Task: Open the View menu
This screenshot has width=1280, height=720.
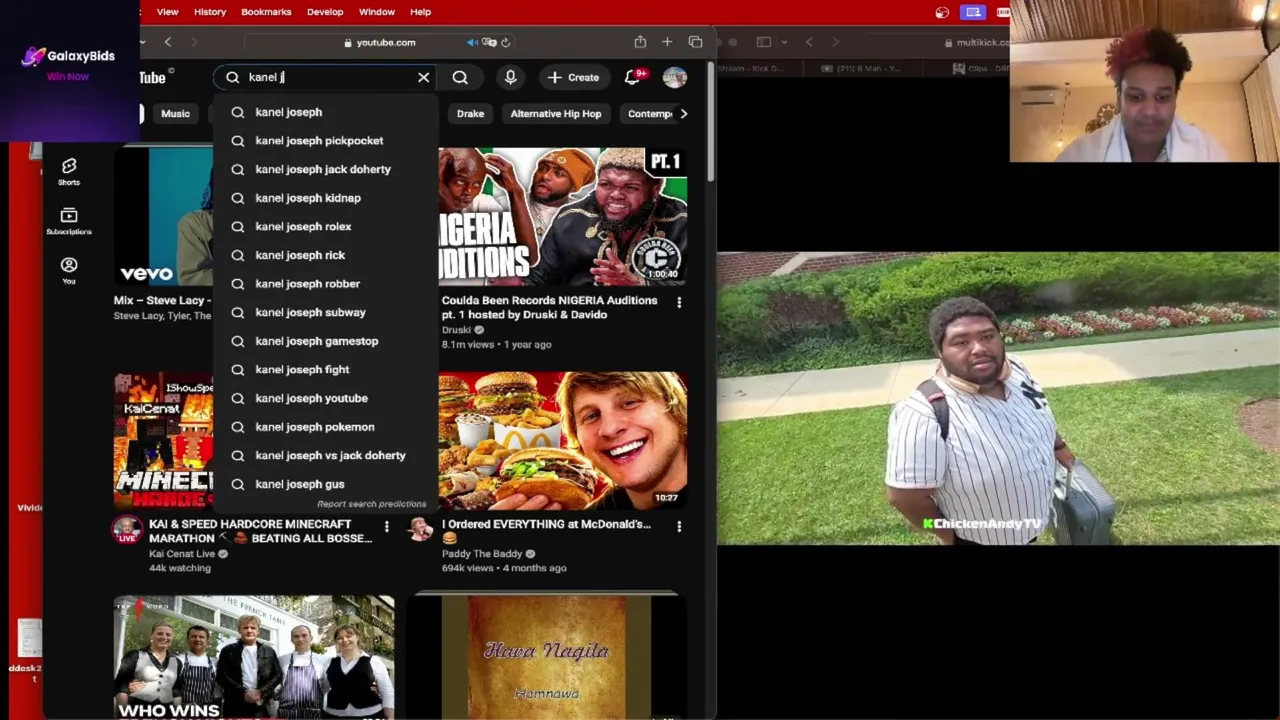Action: (167, 12)
